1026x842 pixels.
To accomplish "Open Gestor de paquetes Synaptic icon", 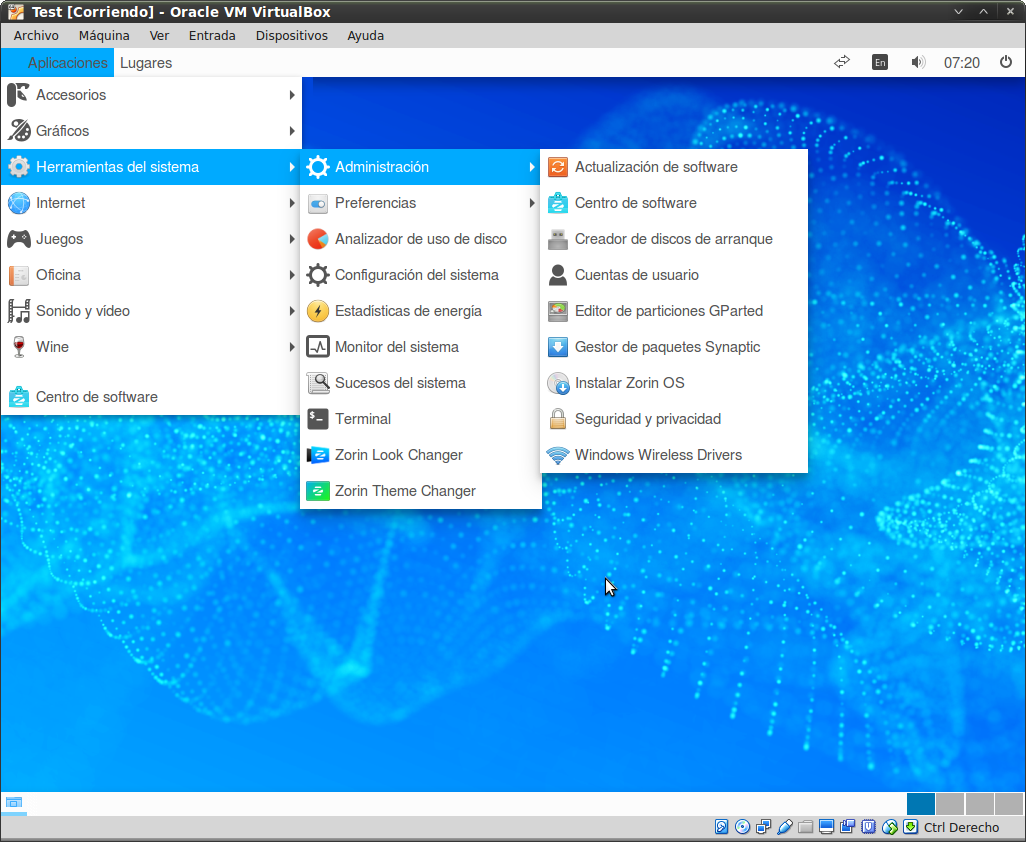I will [x=558, y=347].
